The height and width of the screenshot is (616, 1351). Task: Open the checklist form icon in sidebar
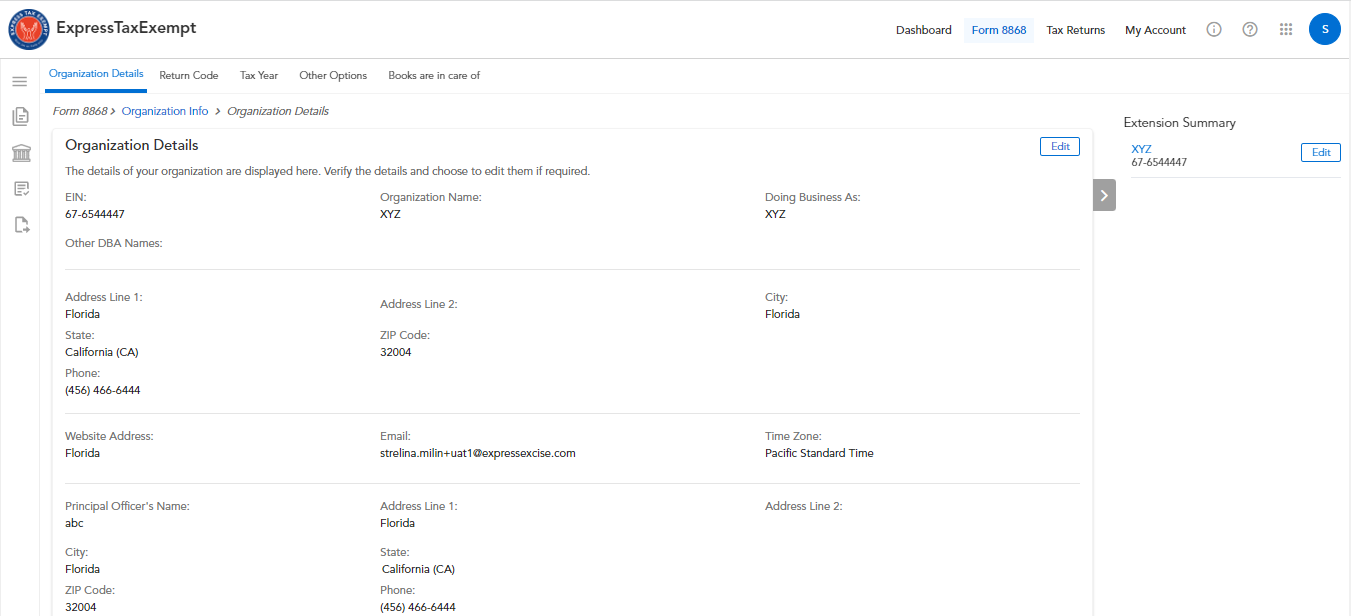(20, 189)
